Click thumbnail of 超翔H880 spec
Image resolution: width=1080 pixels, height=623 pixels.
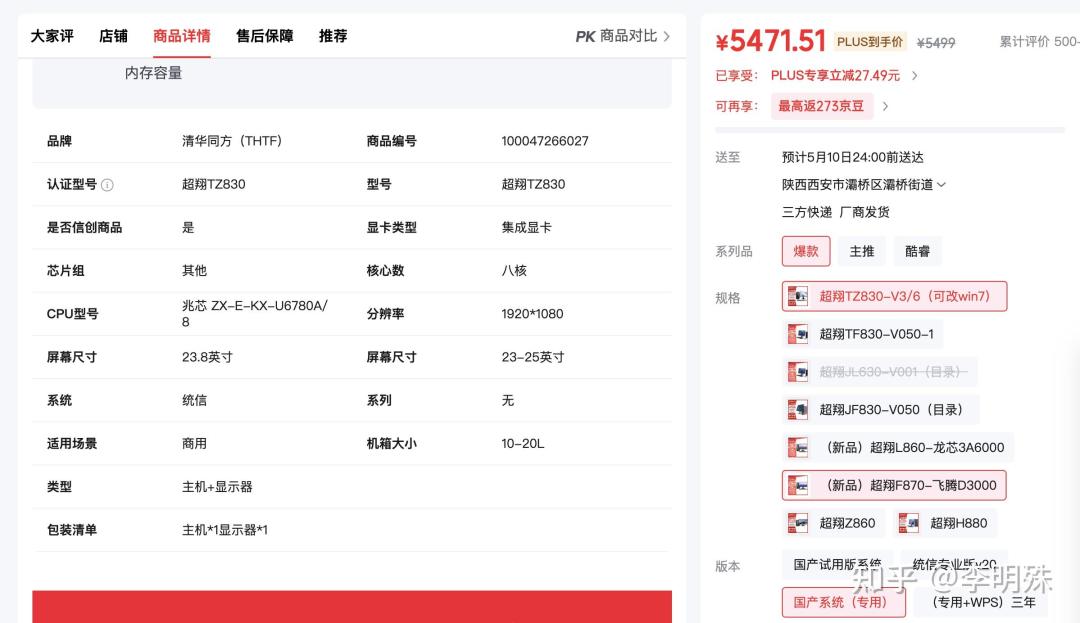pyautogui.click(x=908, y=523)
